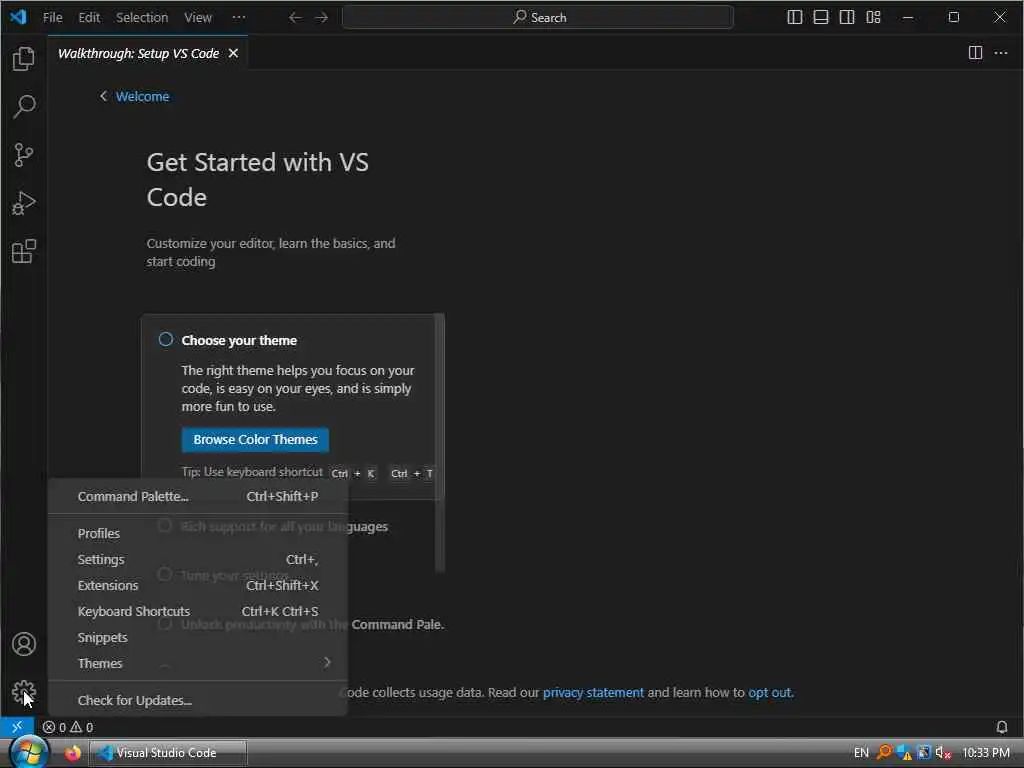The height and width of the screenshot is (768, 1024).
Task: Expand the Themes submenu arrow
Action: (x=327, y=663)
